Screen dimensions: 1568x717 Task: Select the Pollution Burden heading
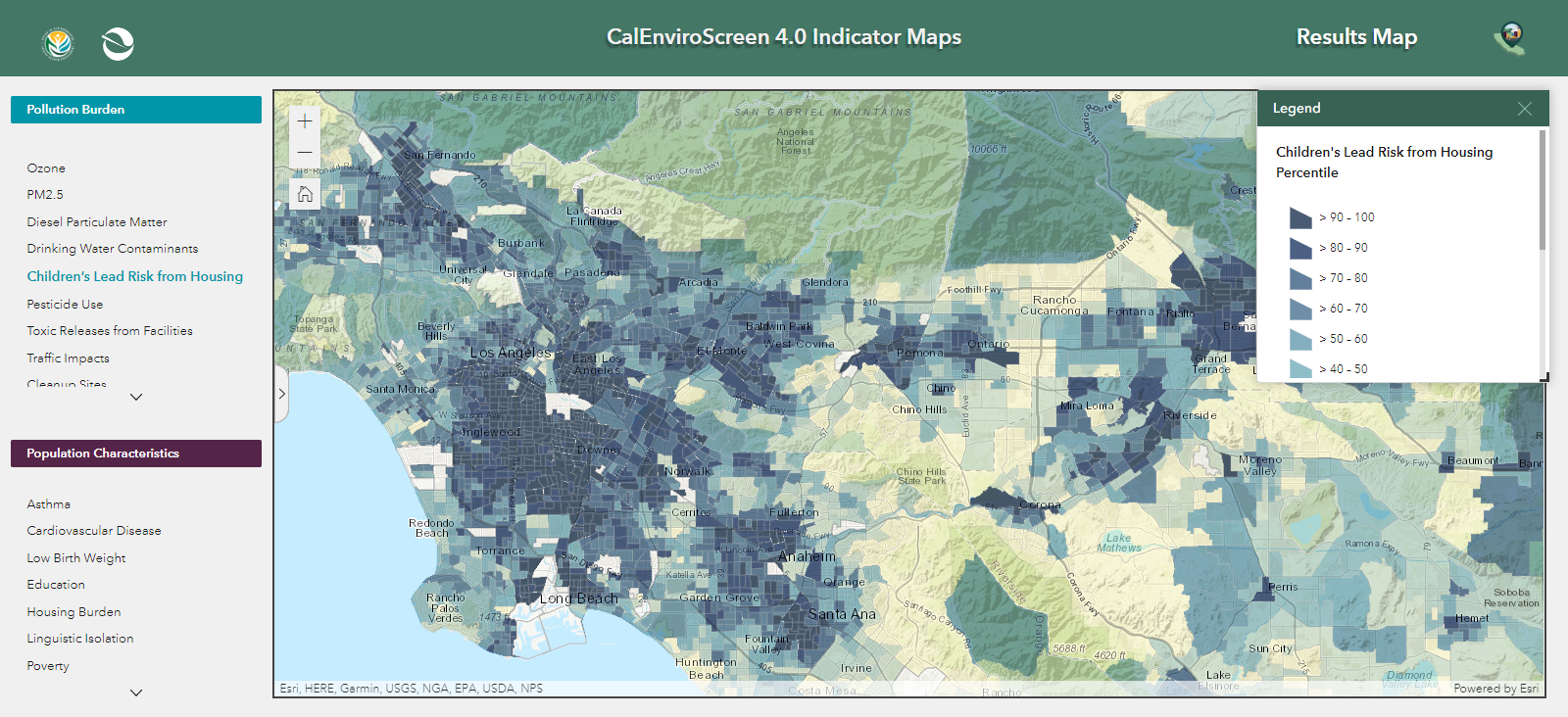(136, 110)
